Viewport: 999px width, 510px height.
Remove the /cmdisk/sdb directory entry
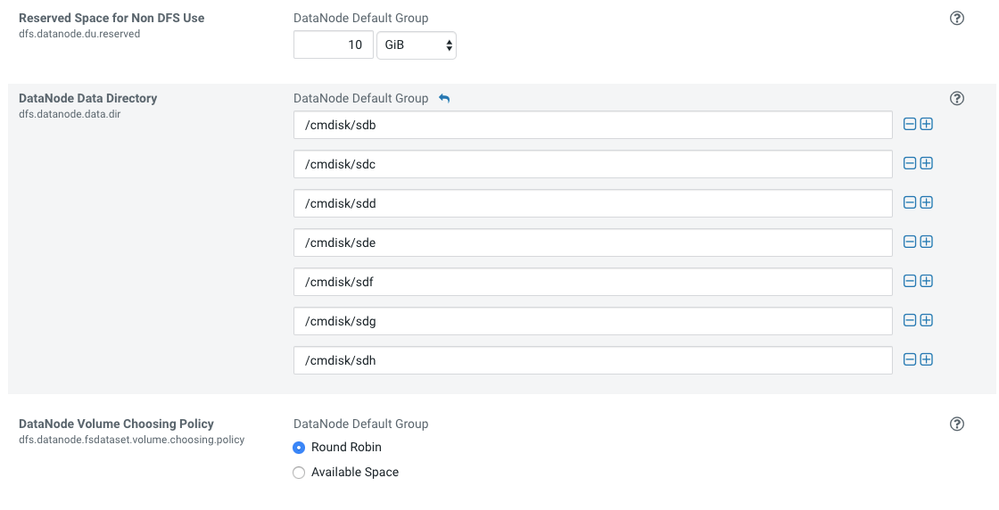pos(910,124)
